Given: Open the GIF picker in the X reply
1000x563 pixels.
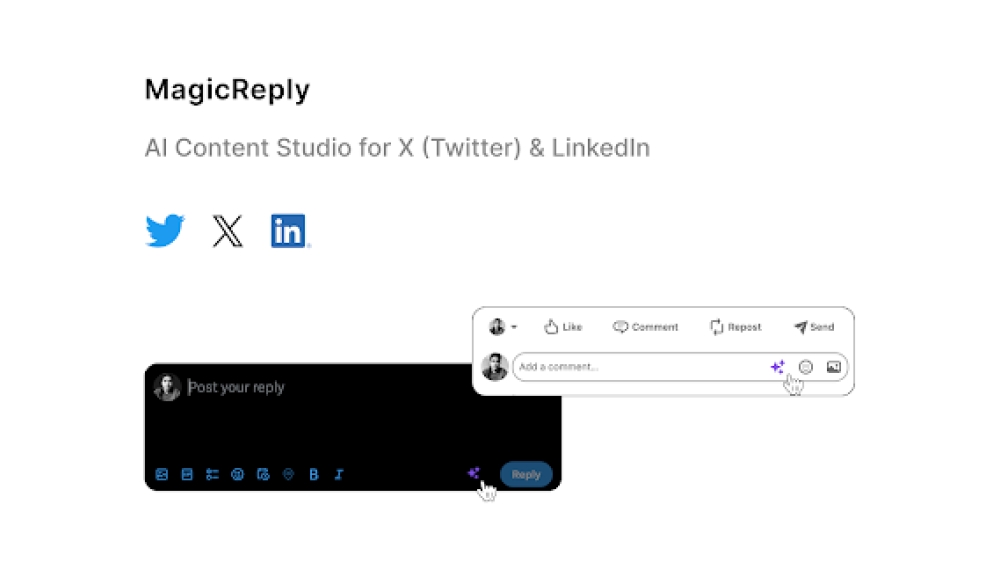Looking at the screenshot, I should (187, 474).
